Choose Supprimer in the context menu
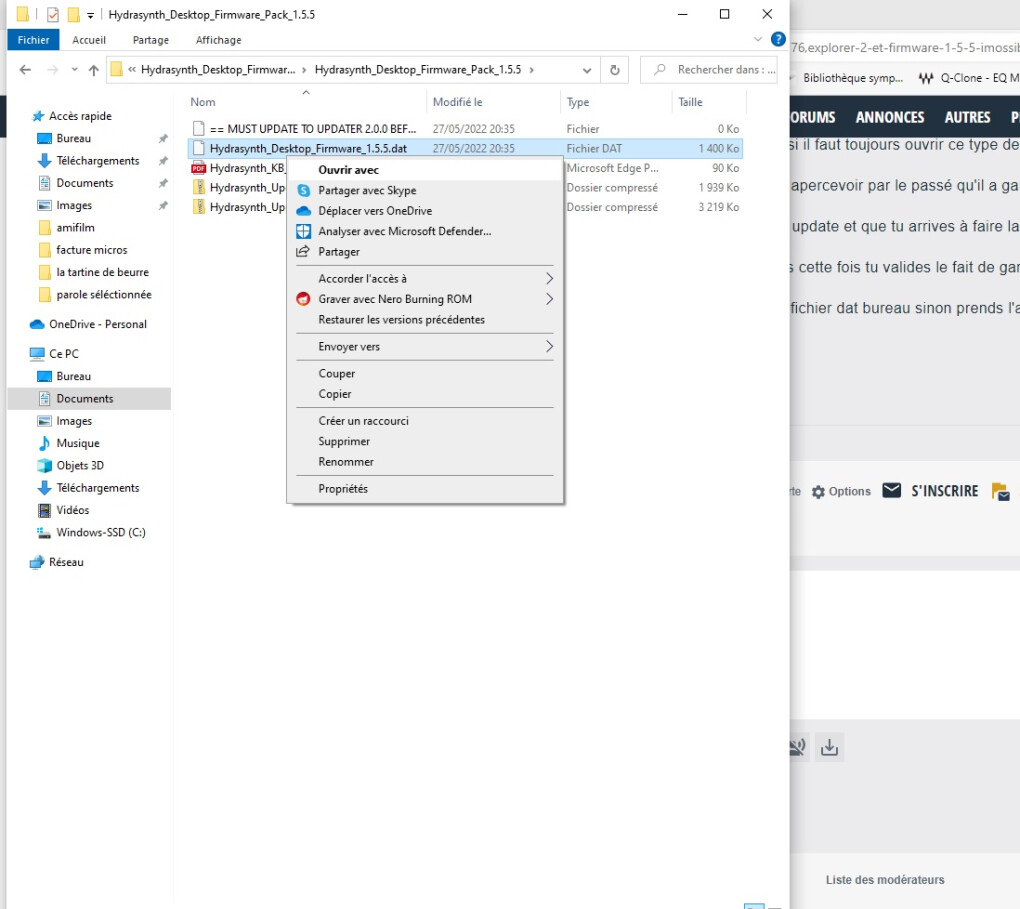The height and width of the screenshot is (909, 1020). point(425,441)
